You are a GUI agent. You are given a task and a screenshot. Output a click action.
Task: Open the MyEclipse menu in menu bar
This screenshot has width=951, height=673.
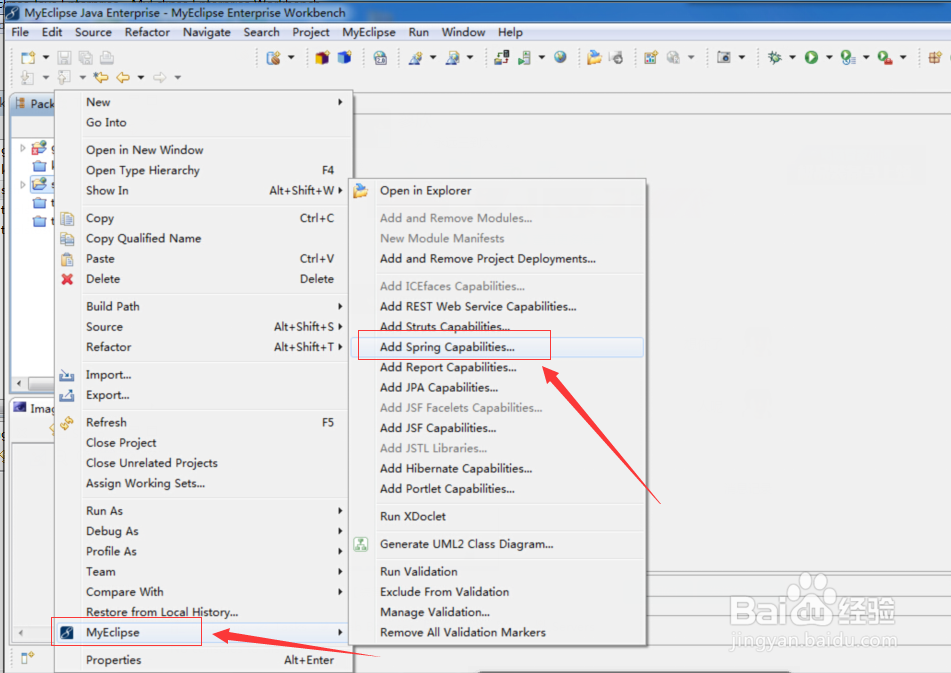point(369,32)
